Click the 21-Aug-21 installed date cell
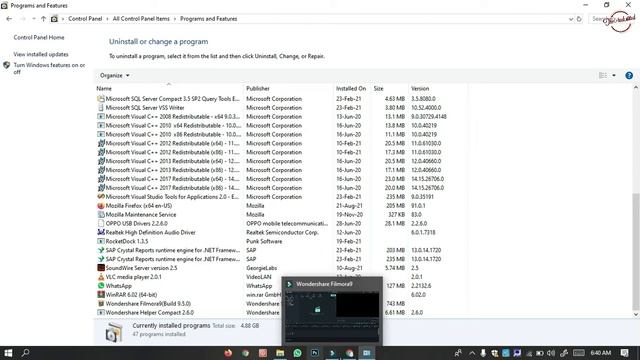This screenshot has height=360, width=640. [x=349, y=206]
